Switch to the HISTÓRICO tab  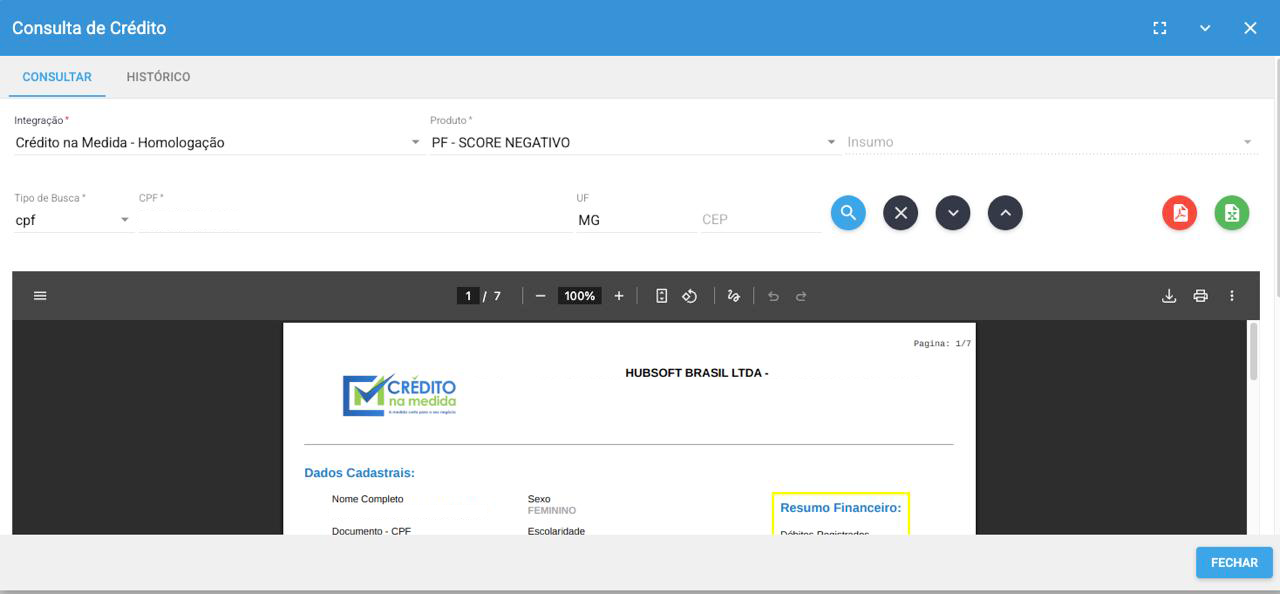pos(158,77)
